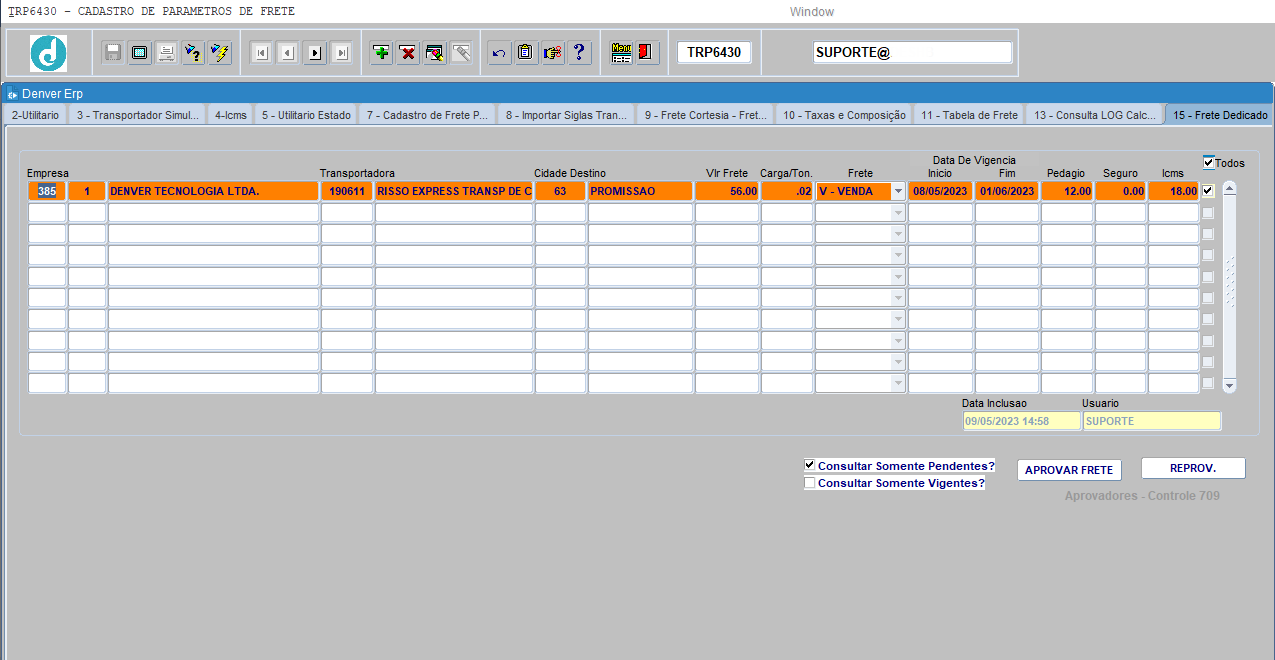Open the Window menu

coord(812,11)
